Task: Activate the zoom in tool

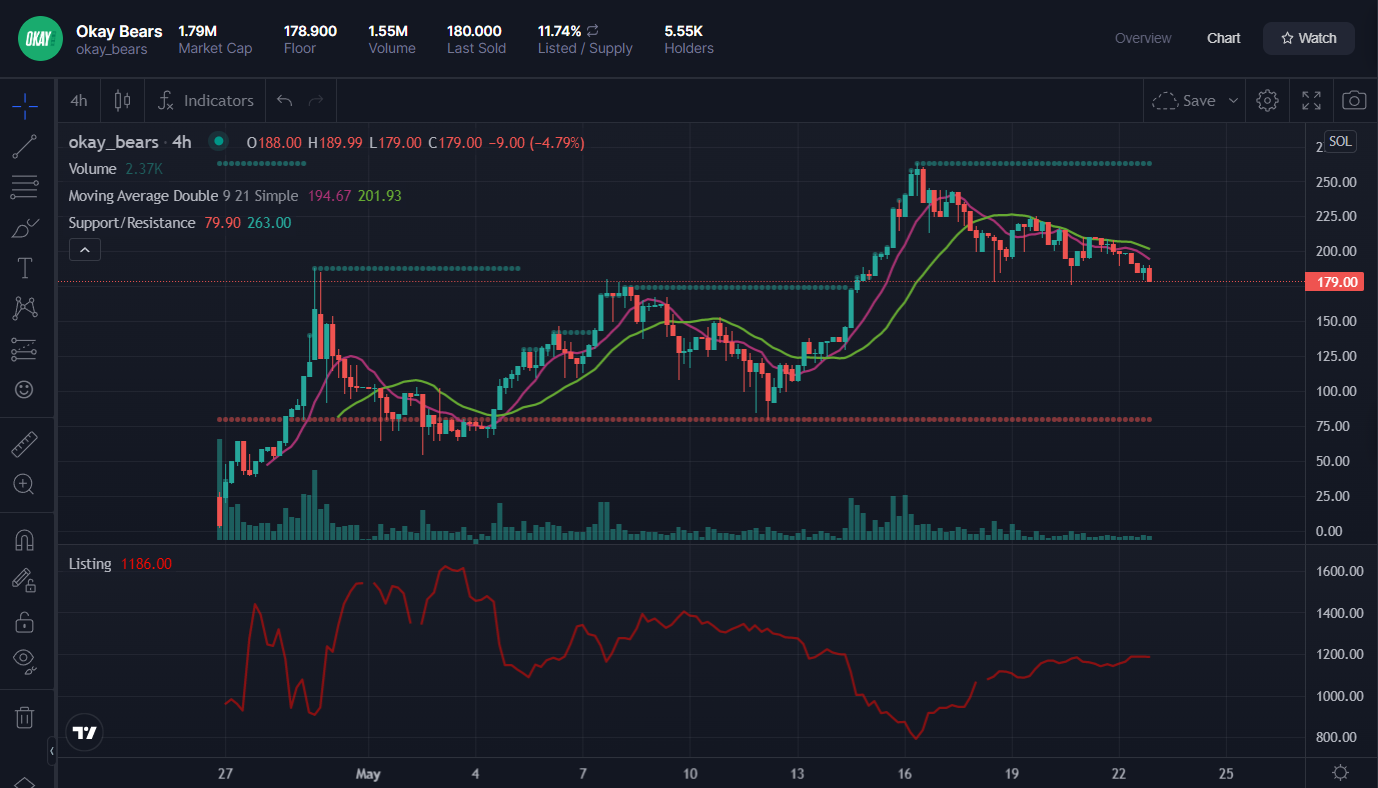Action: pyautogui.click(x=25, y=484)
